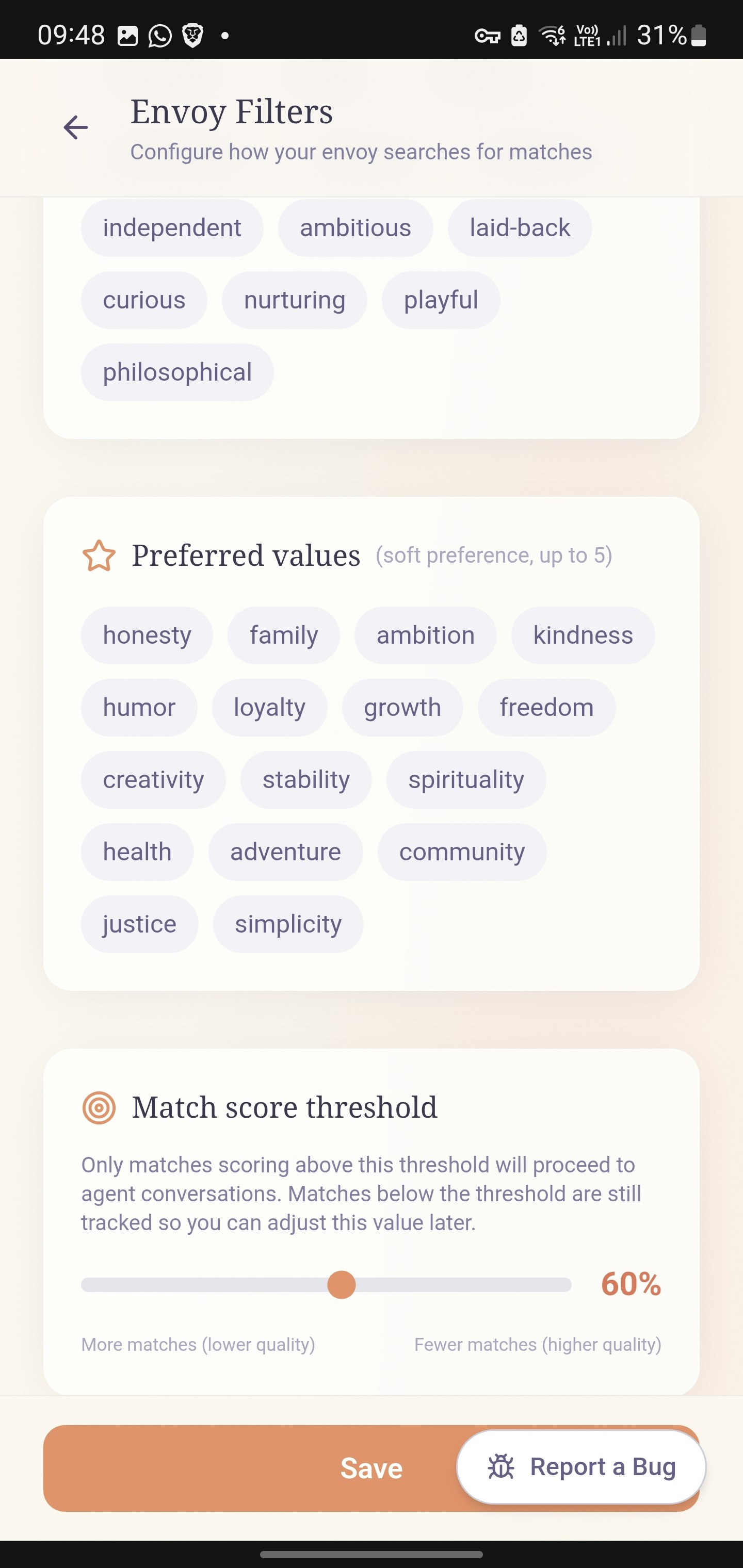Tap the WhatsApp status bar icon
The width and height of the screenshot is (743, 1568).
pyautogui.click(x=160, y=36)
